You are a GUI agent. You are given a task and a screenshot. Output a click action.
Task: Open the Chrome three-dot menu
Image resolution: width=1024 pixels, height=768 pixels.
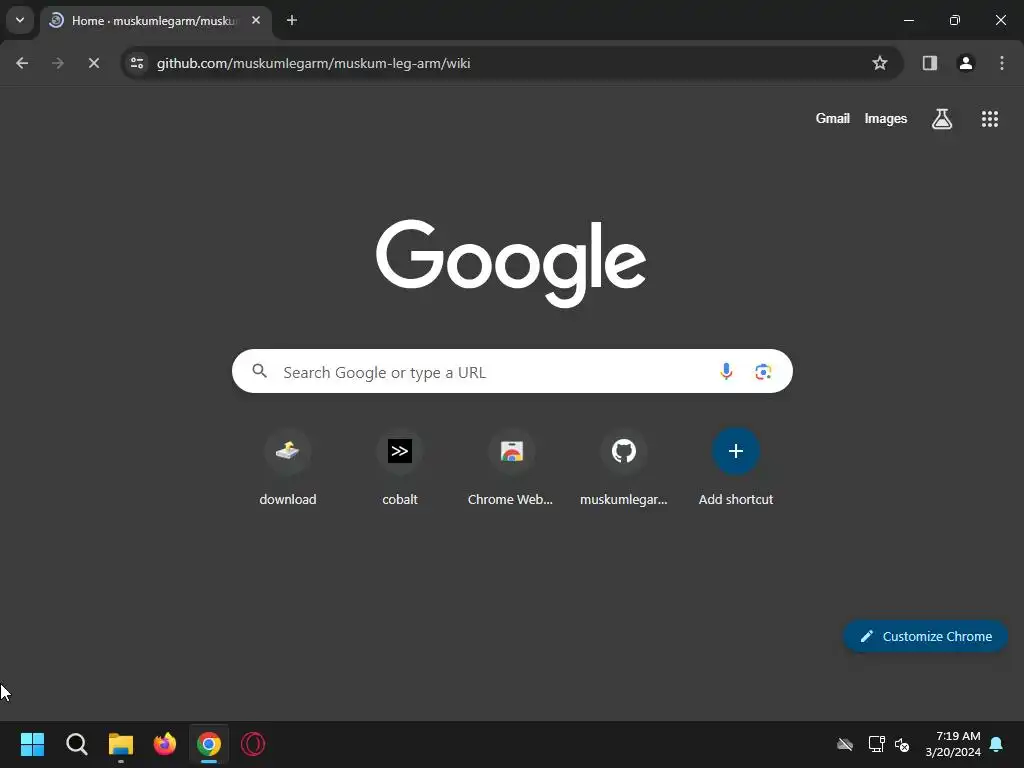pyautogui.click(x=1002, y=63)
